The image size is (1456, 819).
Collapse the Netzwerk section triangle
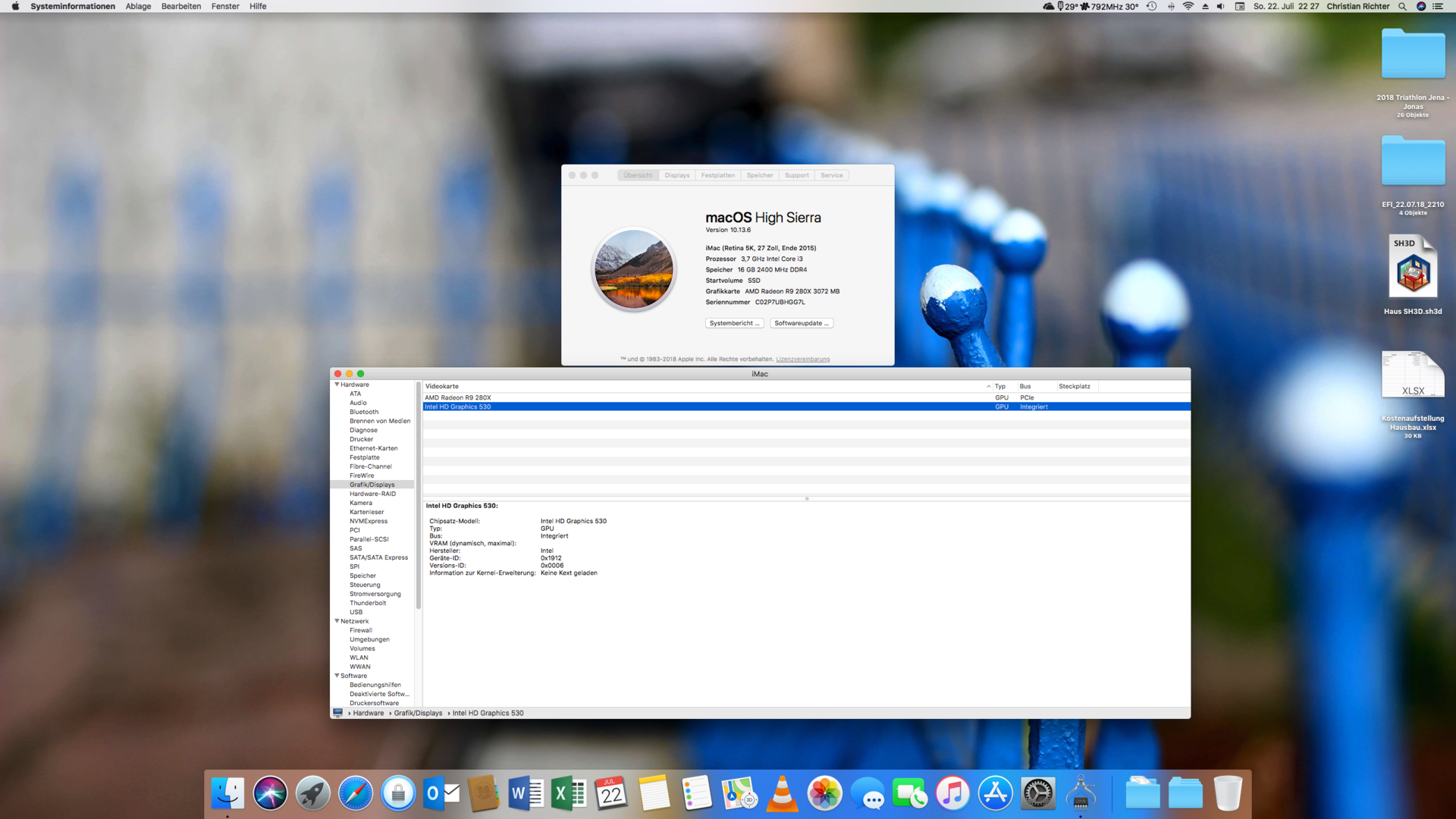pyautogui.click(x=337, y=621)
